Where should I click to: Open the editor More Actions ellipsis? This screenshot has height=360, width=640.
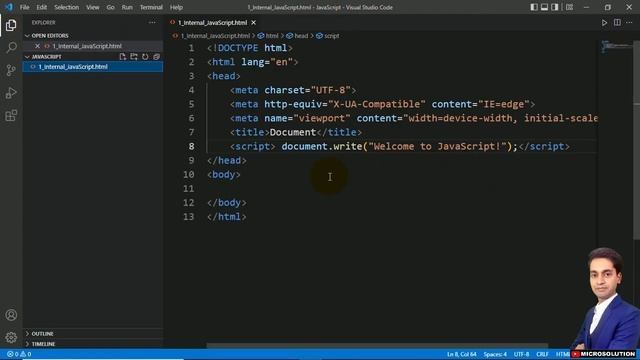pyautogui.click(x=629, y=23)
